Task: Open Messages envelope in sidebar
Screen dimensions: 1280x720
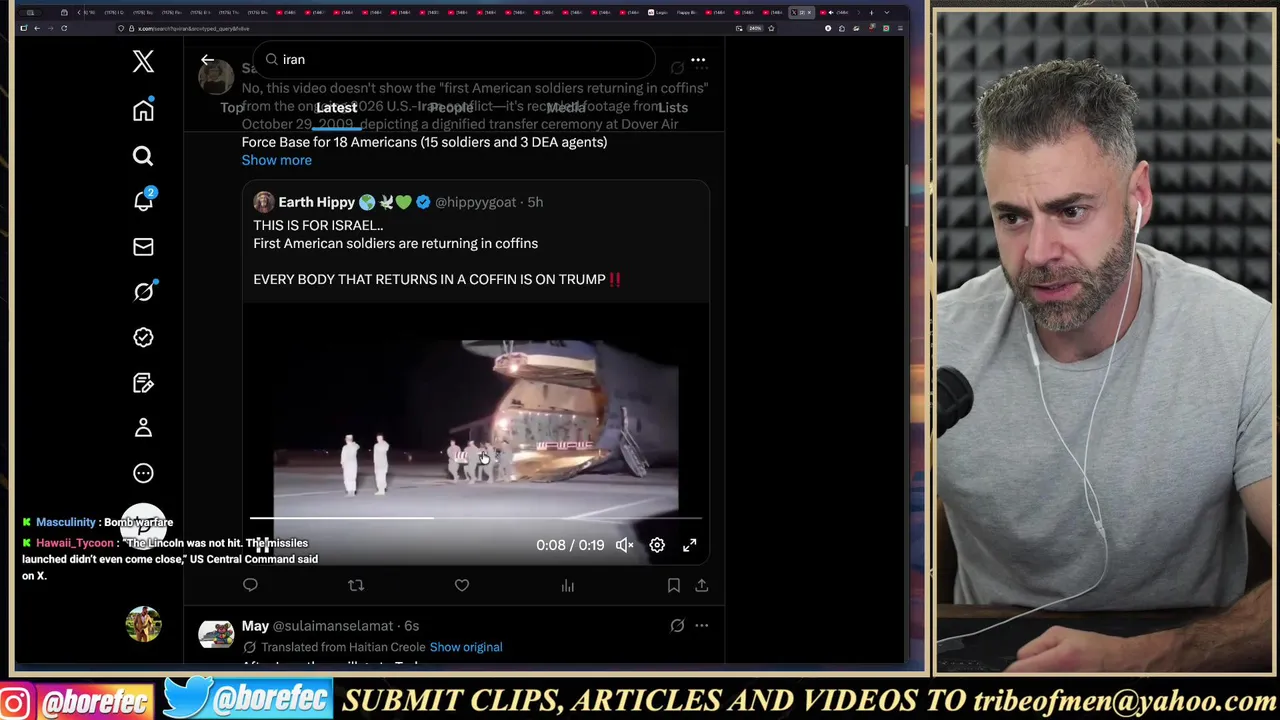Action: click(x=143, y=247)
